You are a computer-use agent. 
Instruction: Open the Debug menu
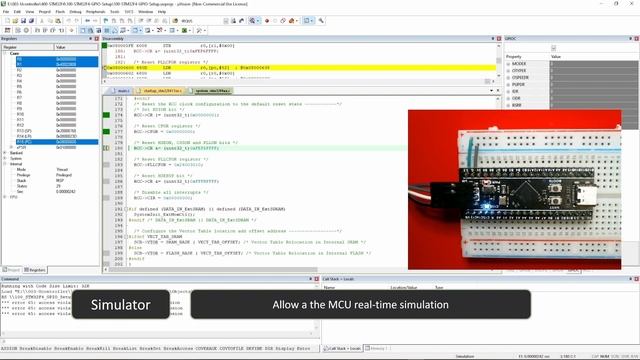pyautogui.click(x=76, y=12)
